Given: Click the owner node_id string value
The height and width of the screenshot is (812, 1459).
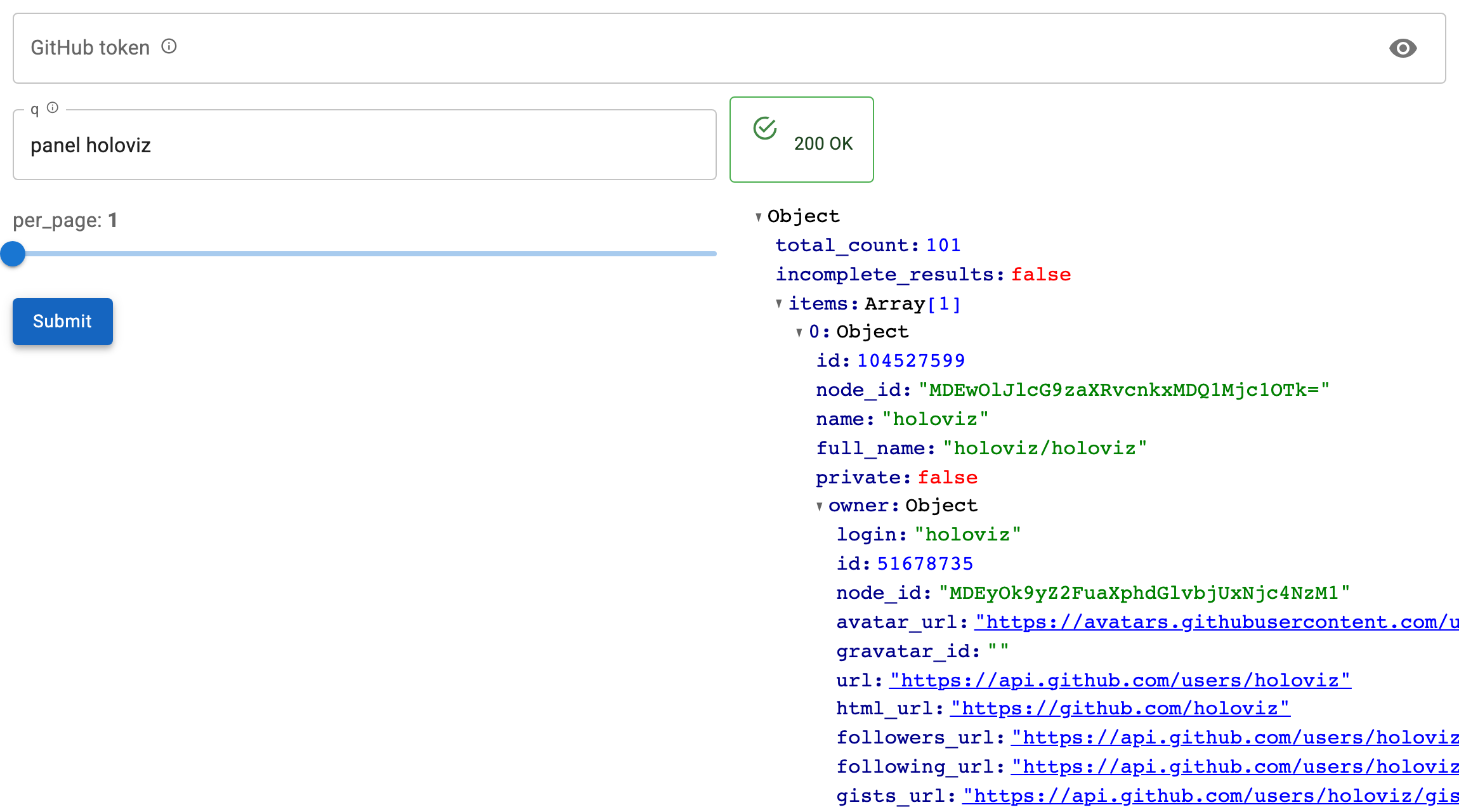Looking at the screenshot, I should 1144,593.
